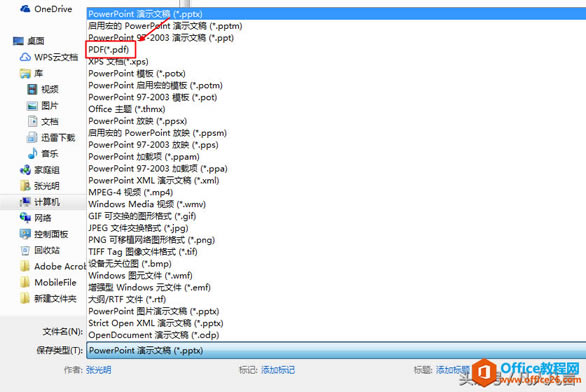The image size is (586, 392).
Task: Click the Documents (文档) library icon
Action: pos(33,121)
